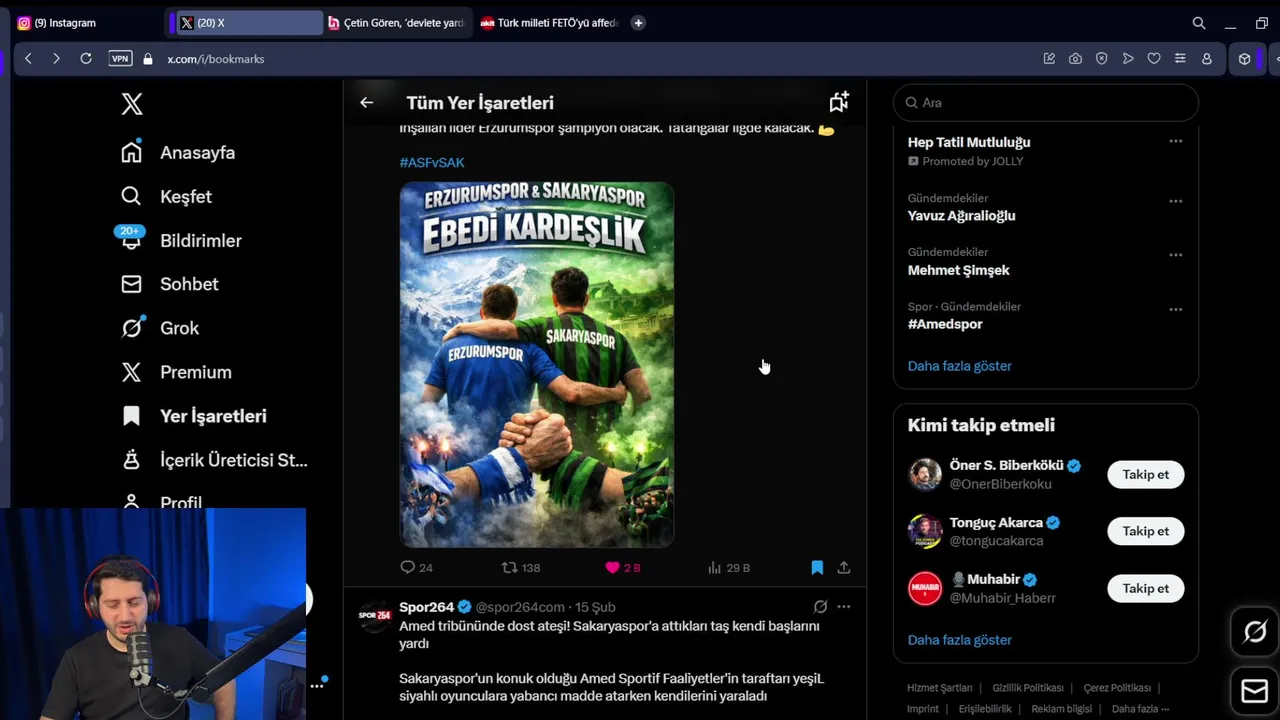Open Öner S. Biberkökü avatar

(x=925, y=474)
